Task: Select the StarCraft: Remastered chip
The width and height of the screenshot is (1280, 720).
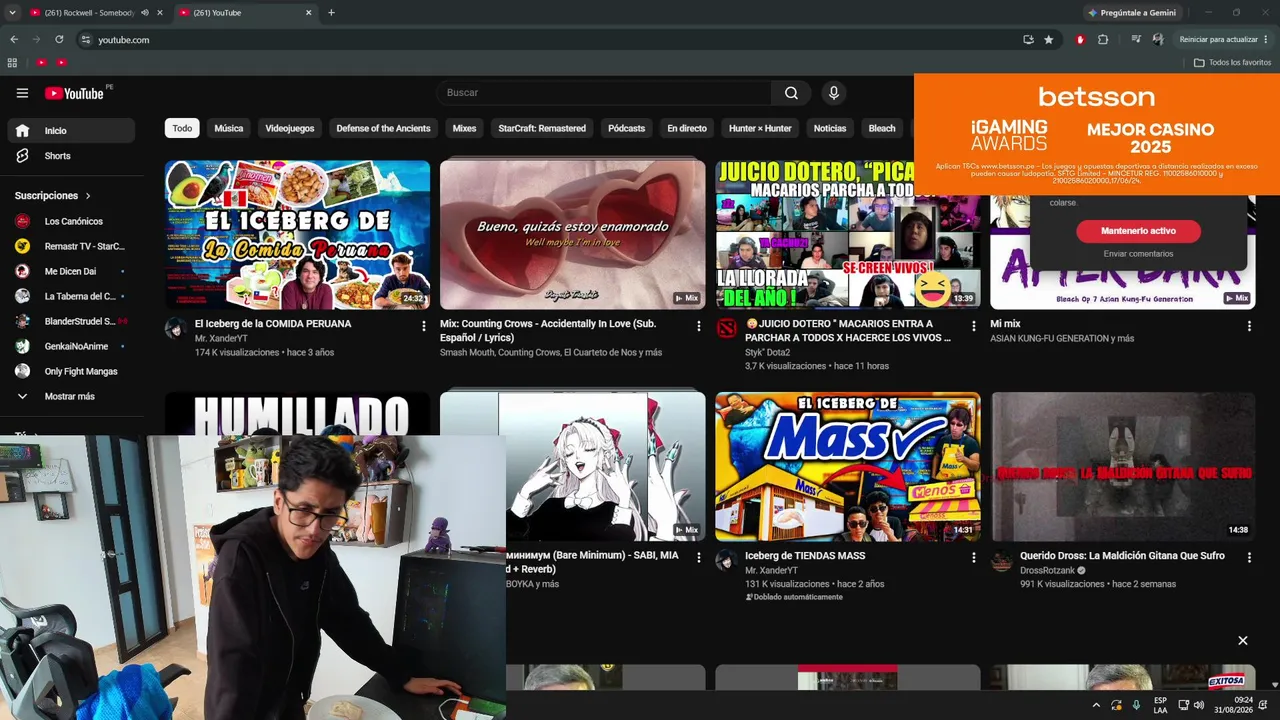Action: [542, 128]
